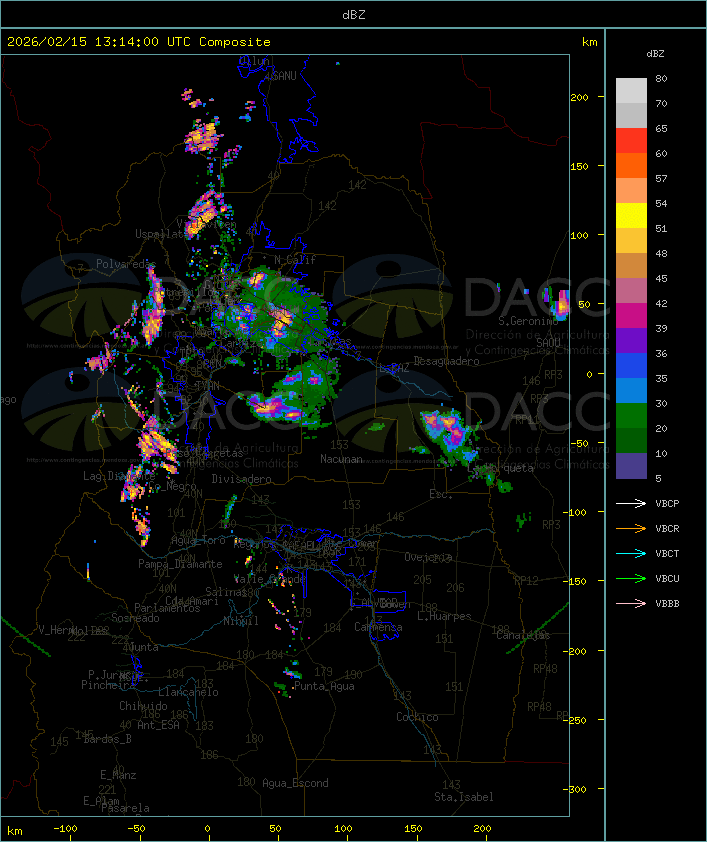Click the Polvaredas map label

coord(126,264)
